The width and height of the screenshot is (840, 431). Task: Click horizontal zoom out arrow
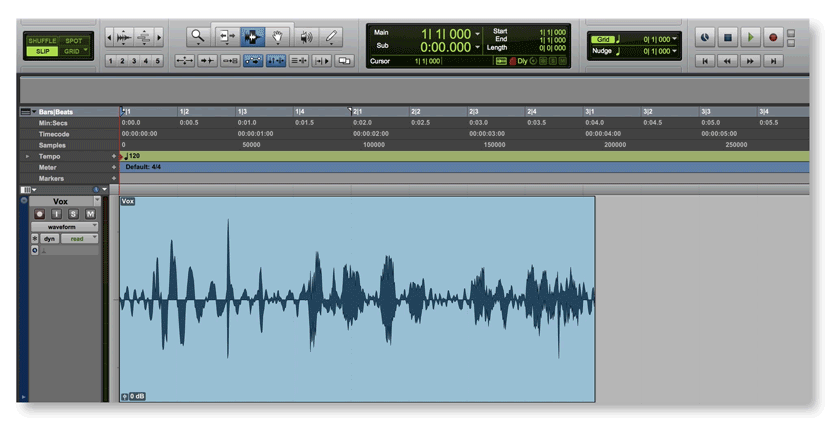(109, 37)
